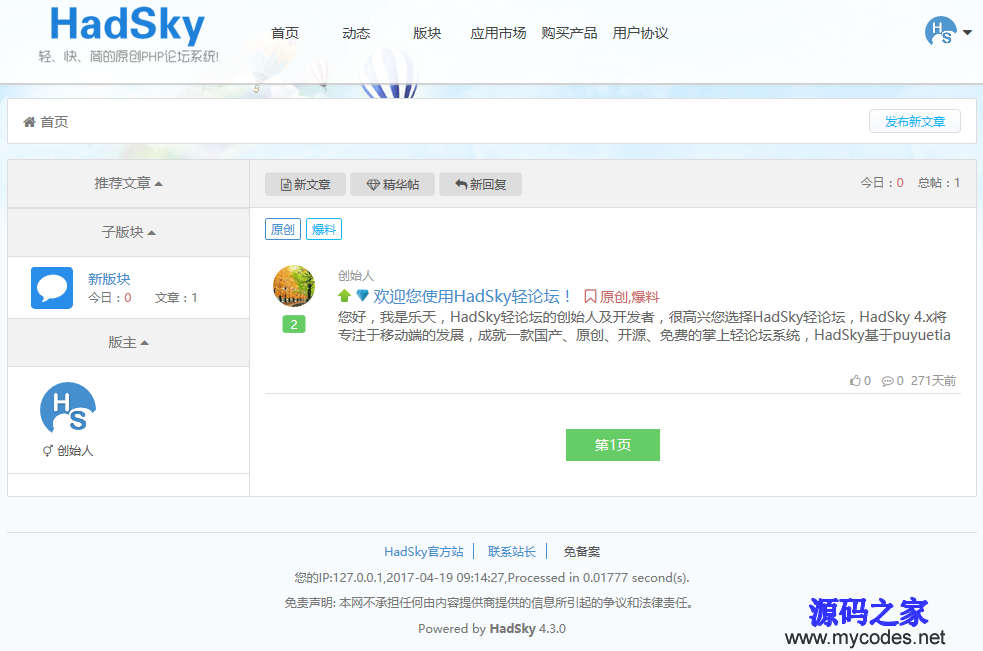
Task: Click the 创始人 author name above post
Action: coord(355,275)
